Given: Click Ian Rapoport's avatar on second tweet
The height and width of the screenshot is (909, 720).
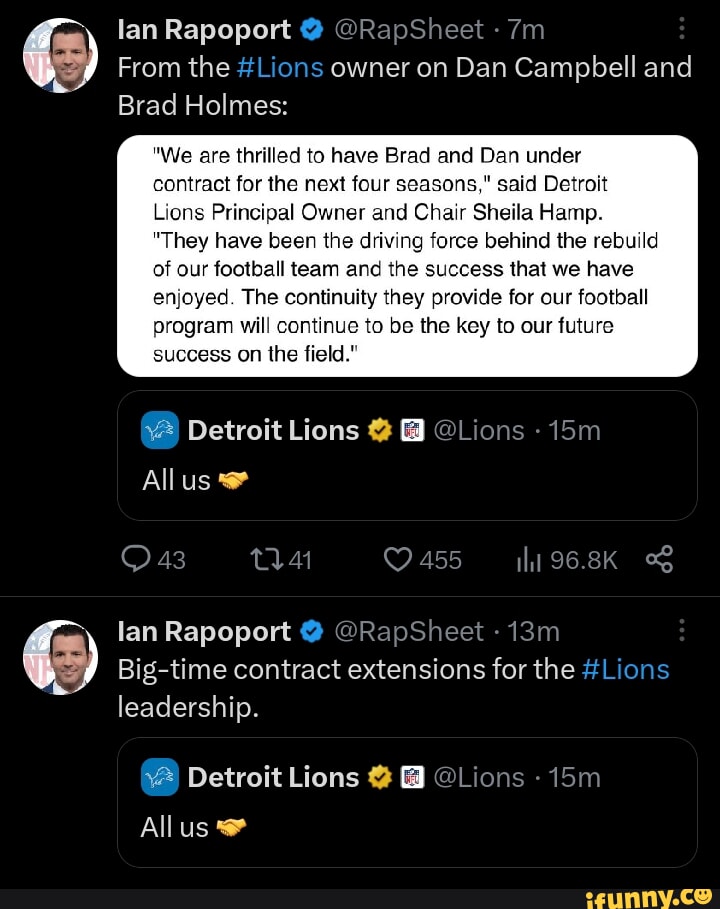Looking at the screenshot, I should (60, 657).
